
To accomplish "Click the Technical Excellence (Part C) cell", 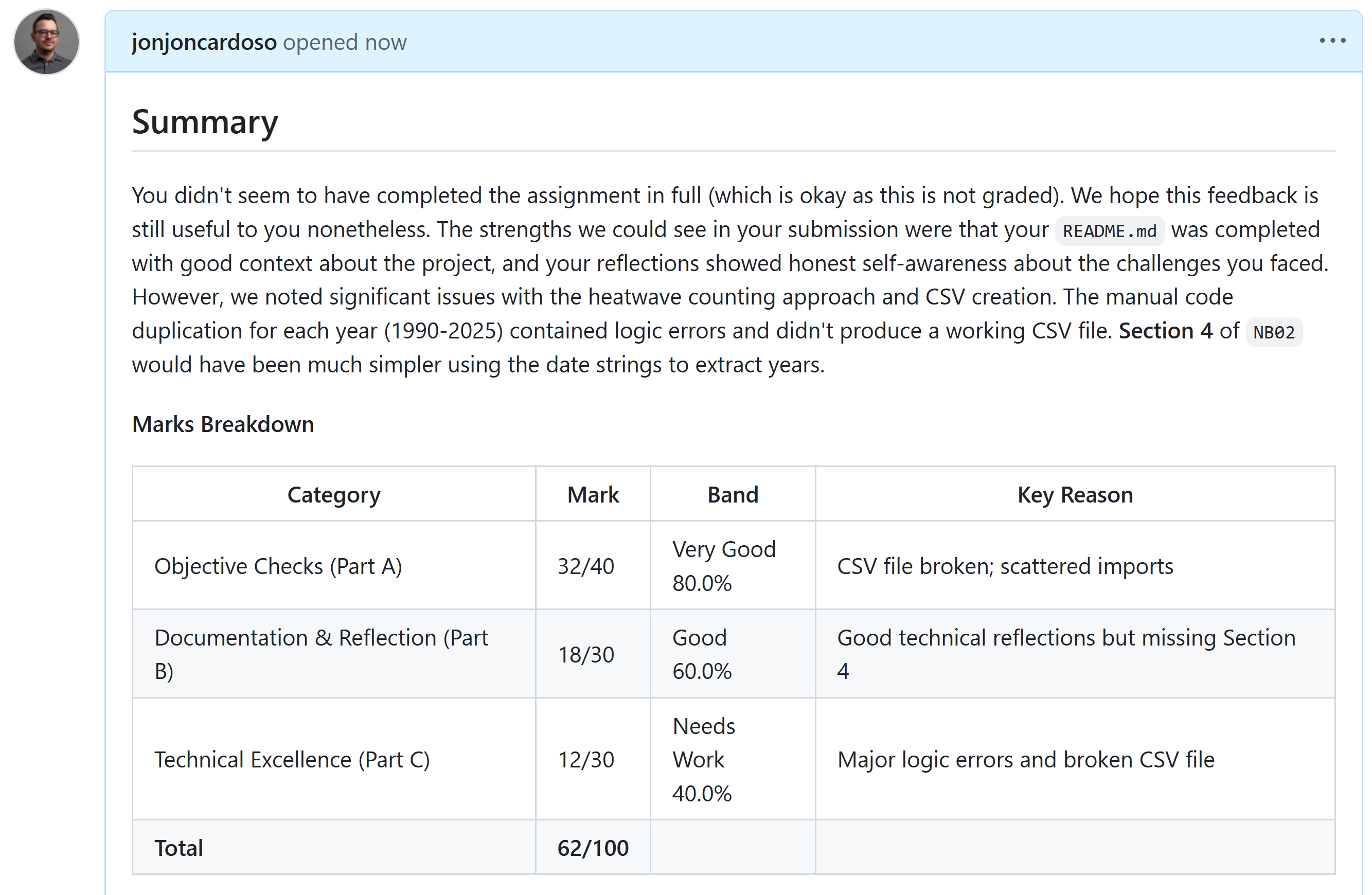I will pos(292,760).
